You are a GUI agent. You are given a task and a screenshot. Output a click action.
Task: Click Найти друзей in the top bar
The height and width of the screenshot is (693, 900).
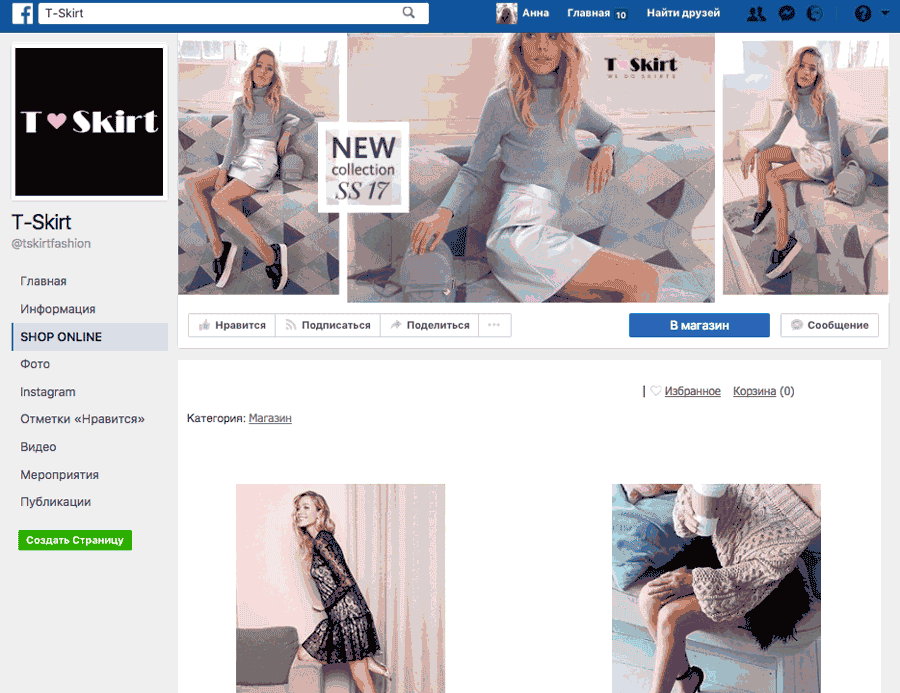coord(683,13)
